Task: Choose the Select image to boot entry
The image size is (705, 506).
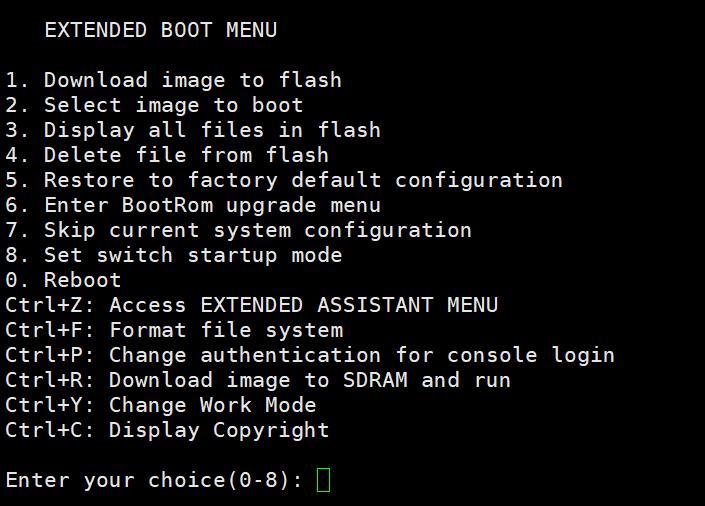Action: click(x=173, y=105)
